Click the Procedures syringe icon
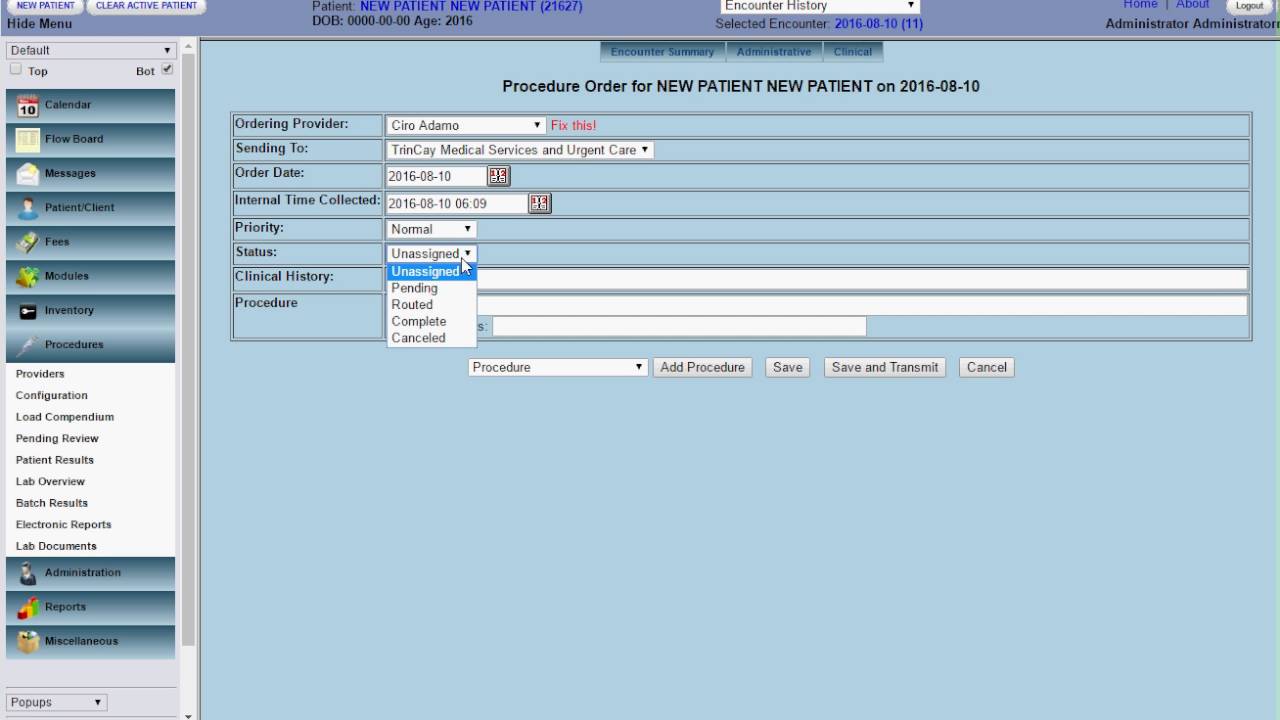This screenshot has height=720, width=1280. coord(28,345)
